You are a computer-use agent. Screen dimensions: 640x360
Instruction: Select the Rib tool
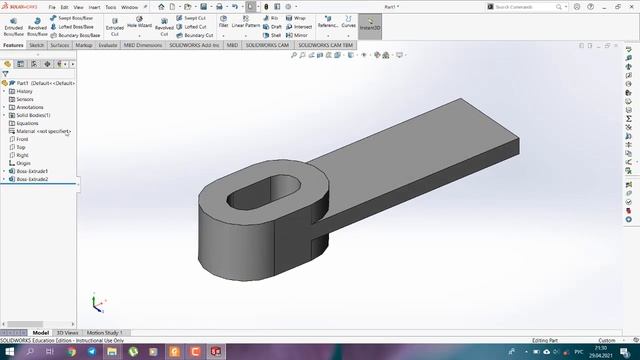pos(271,18)
